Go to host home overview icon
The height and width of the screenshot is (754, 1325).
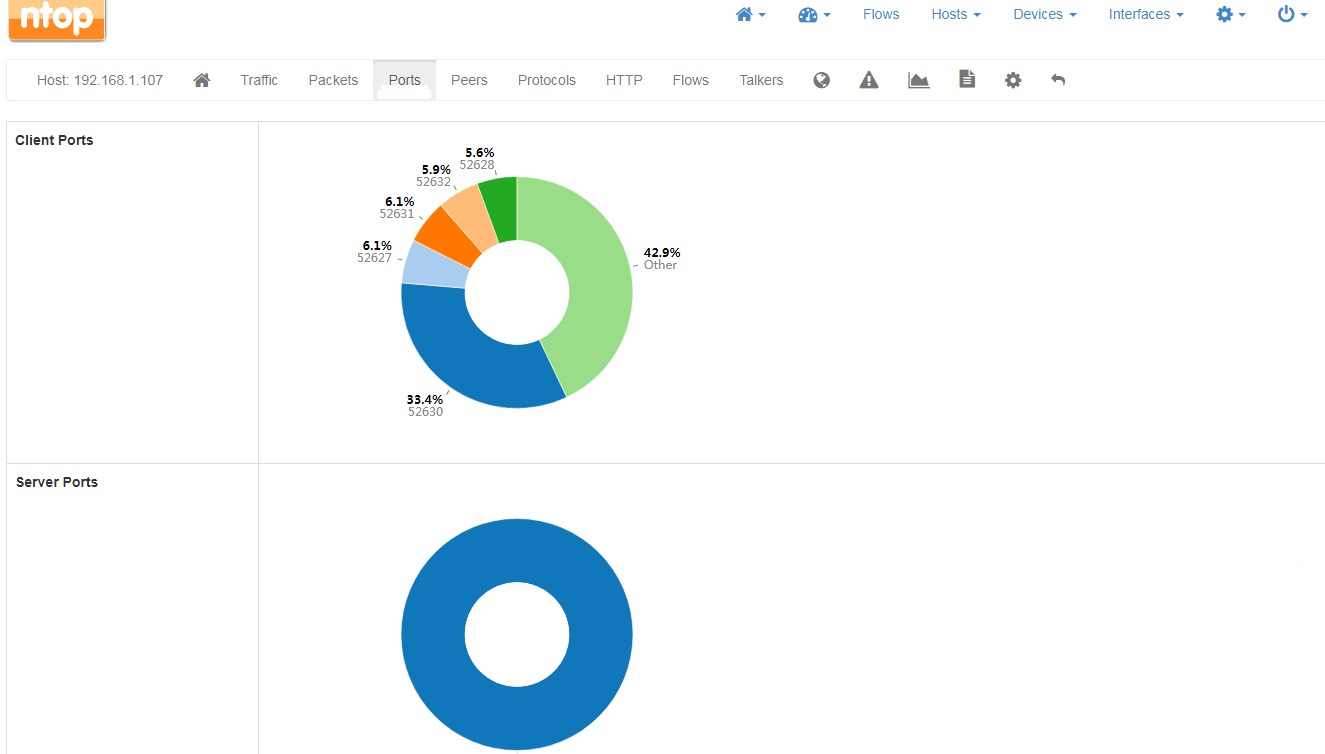(202, 80)
